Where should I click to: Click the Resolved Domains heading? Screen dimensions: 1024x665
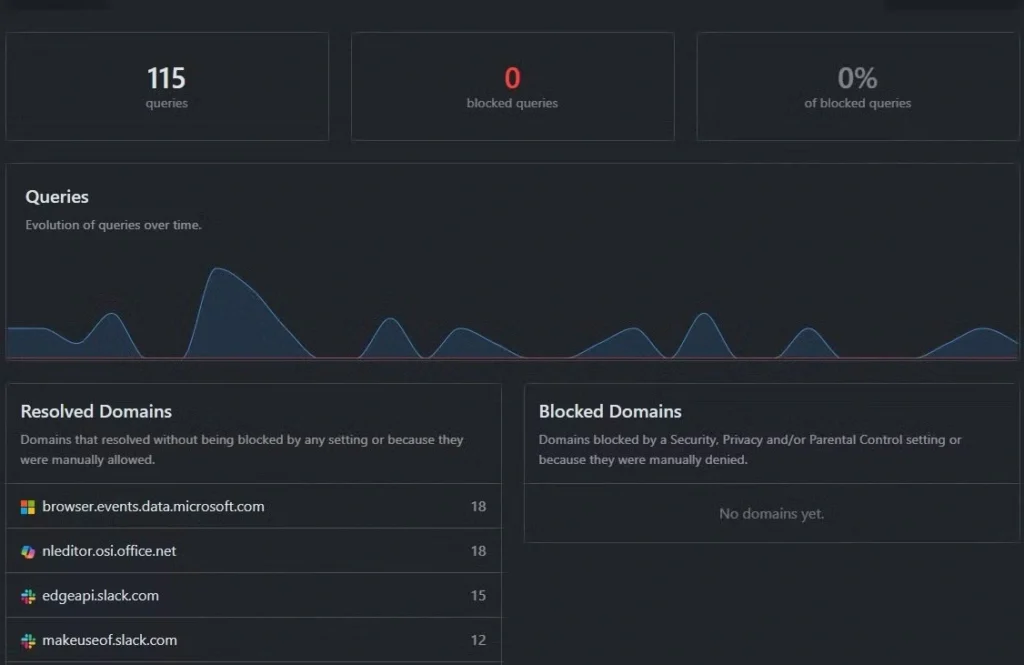pyautogui.click(x=96, y=411)
